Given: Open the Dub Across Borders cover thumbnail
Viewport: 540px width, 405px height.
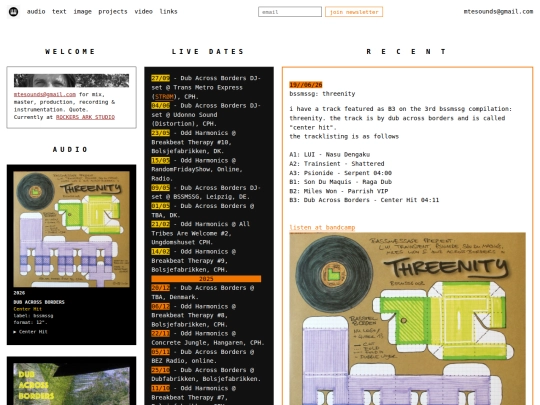Looking at the screenshot, I should pyautogui.click(x=71, y=384).
